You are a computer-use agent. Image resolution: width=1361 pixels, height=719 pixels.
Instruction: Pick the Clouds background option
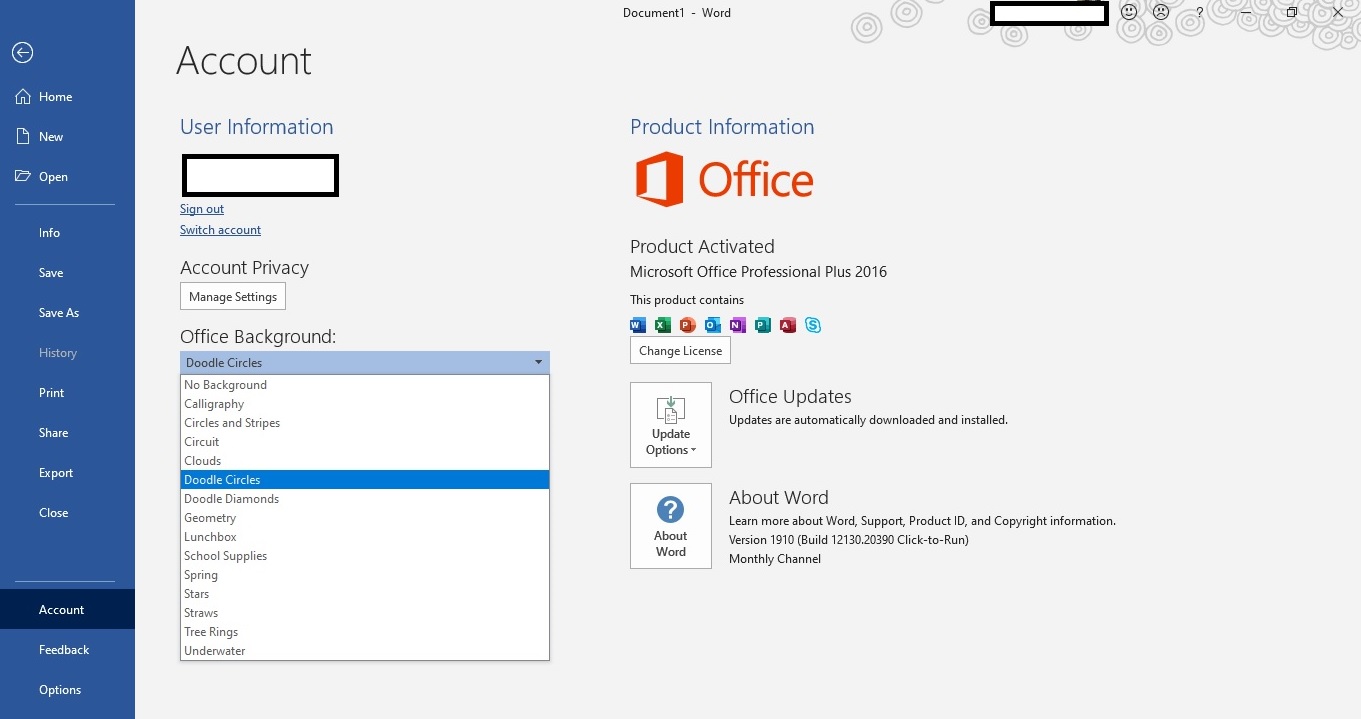click(x=365, y=461)
